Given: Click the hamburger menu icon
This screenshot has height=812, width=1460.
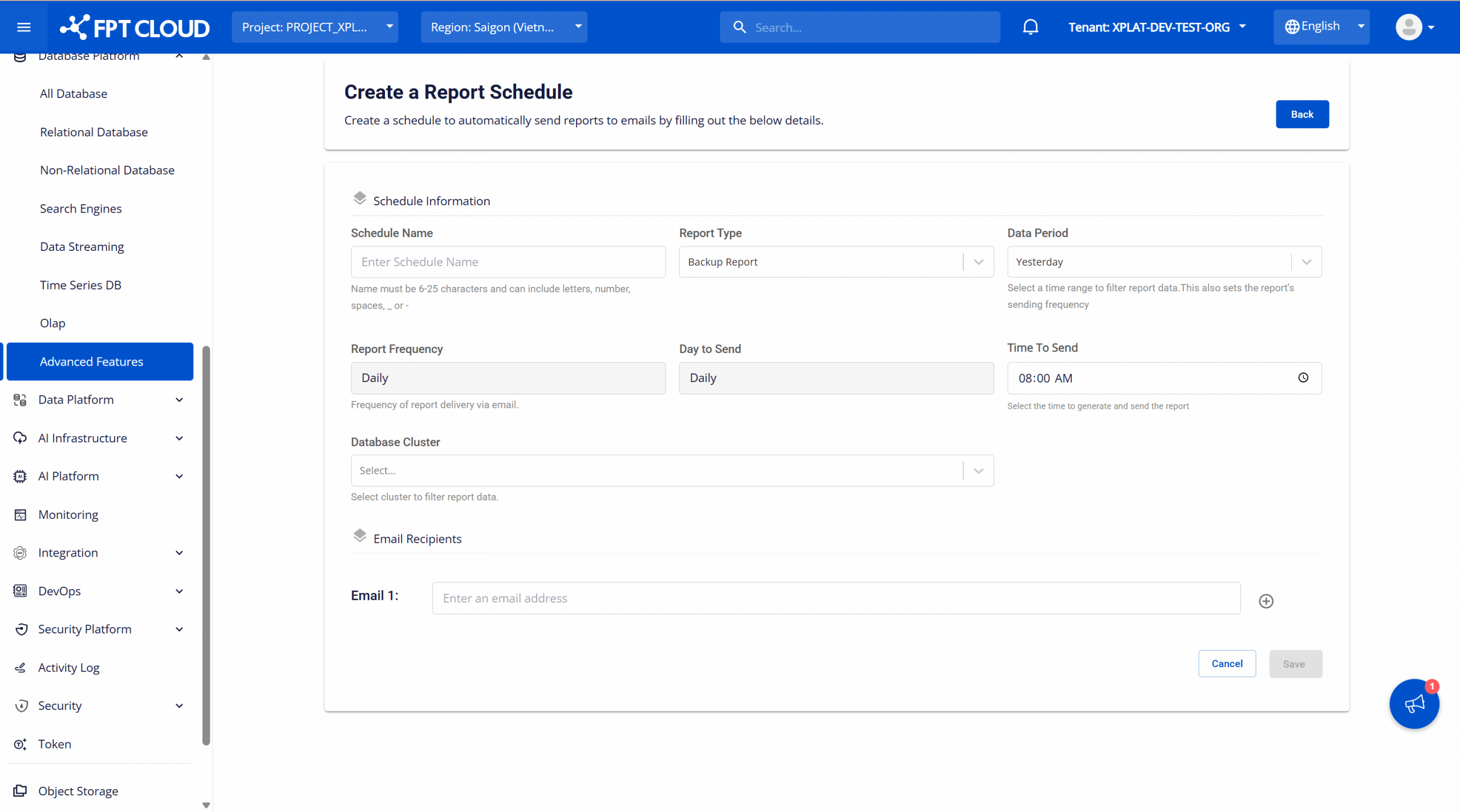Looking at the screenshot, I should point(23,27).
